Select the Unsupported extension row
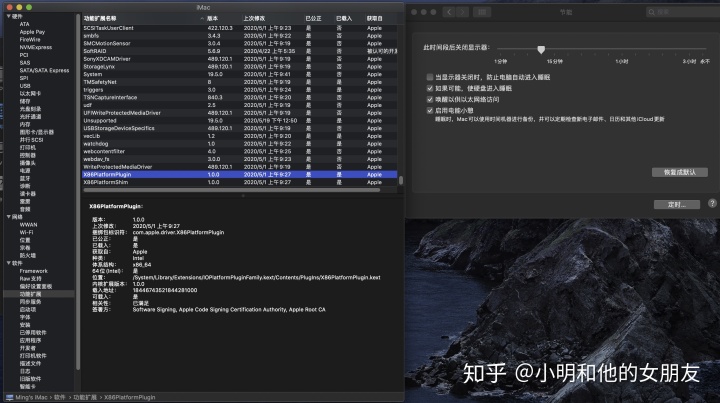This screenshot has width=720, height=403. click(240, 121)
